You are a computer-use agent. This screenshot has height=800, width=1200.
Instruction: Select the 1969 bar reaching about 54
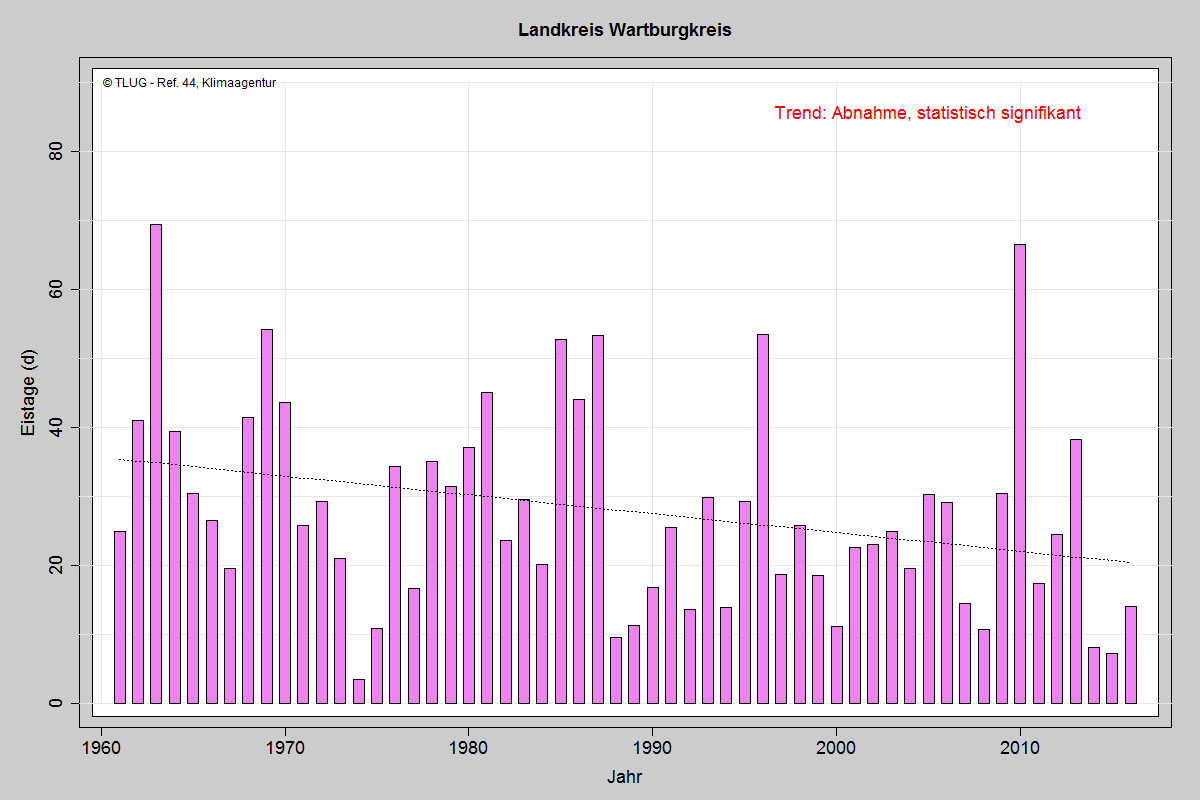coord(267,516)
